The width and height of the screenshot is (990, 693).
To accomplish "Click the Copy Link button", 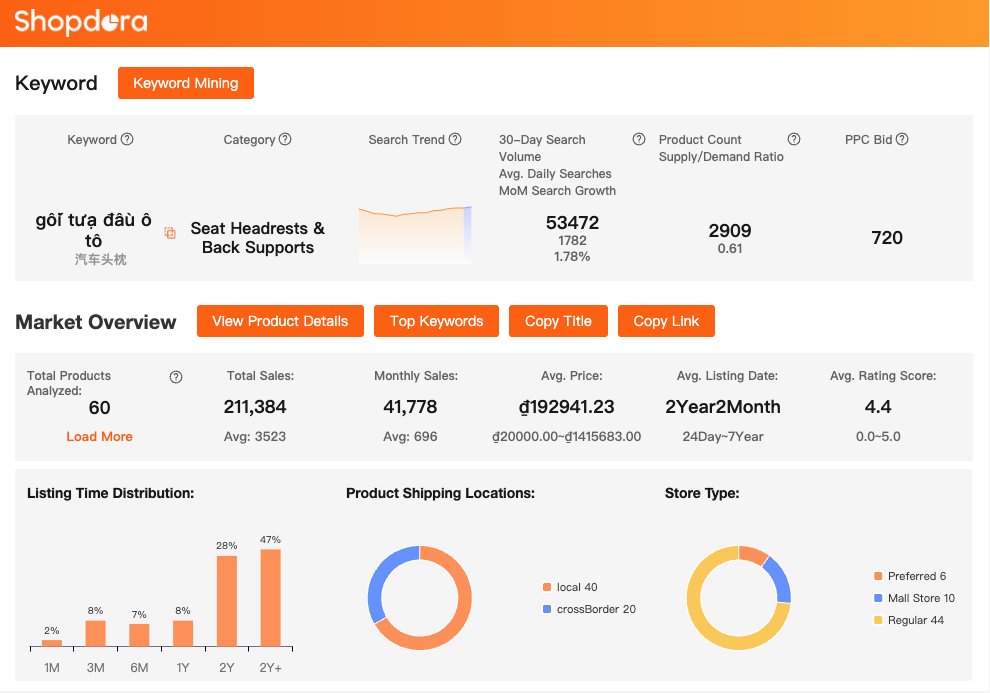I will [666, 321].
